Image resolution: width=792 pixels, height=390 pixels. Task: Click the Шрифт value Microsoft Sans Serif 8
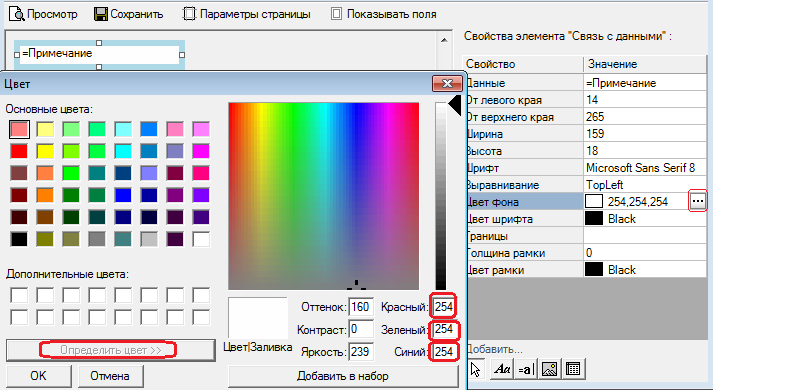[645, 168]
